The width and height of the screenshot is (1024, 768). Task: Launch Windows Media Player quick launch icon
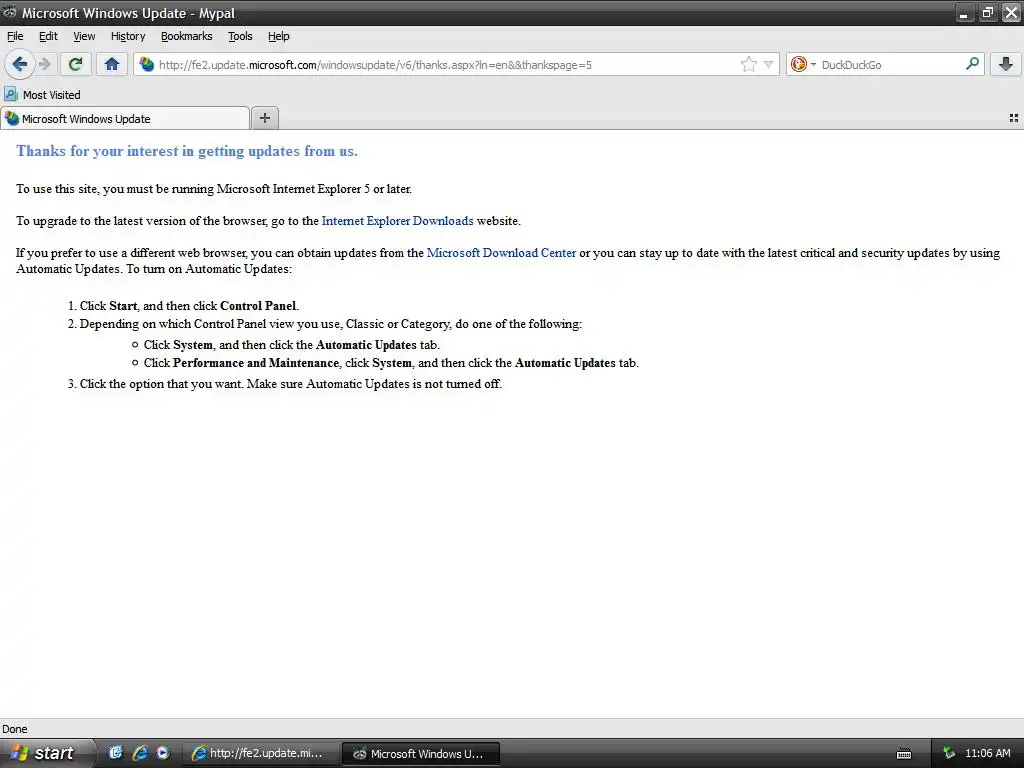point(163,753)
